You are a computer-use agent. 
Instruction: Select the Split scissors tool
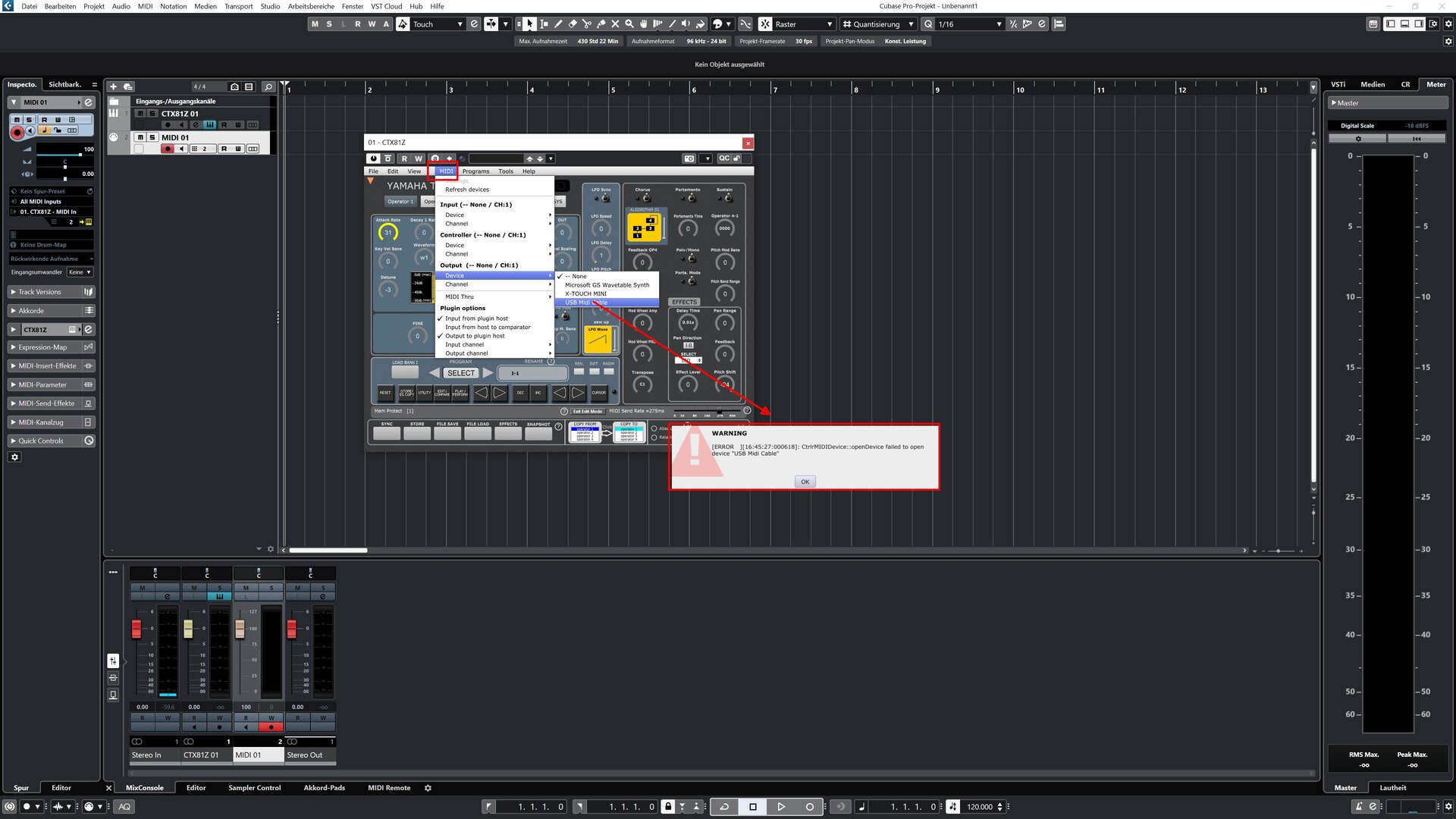pyautogui.click(x=587, y=24)
